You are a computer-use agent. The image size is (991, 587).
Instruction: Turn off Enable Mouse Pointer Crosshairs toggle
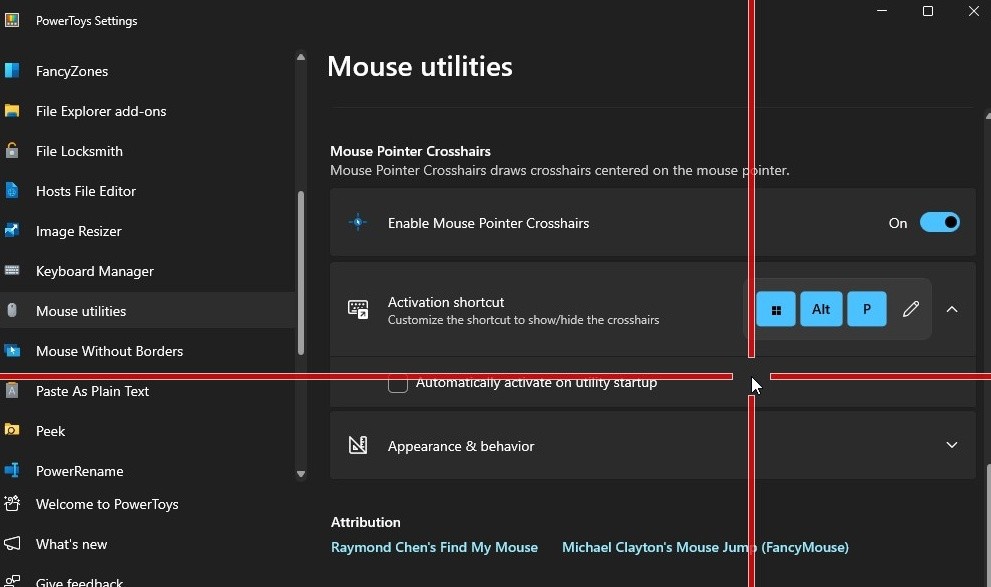(x=939, y=222)
